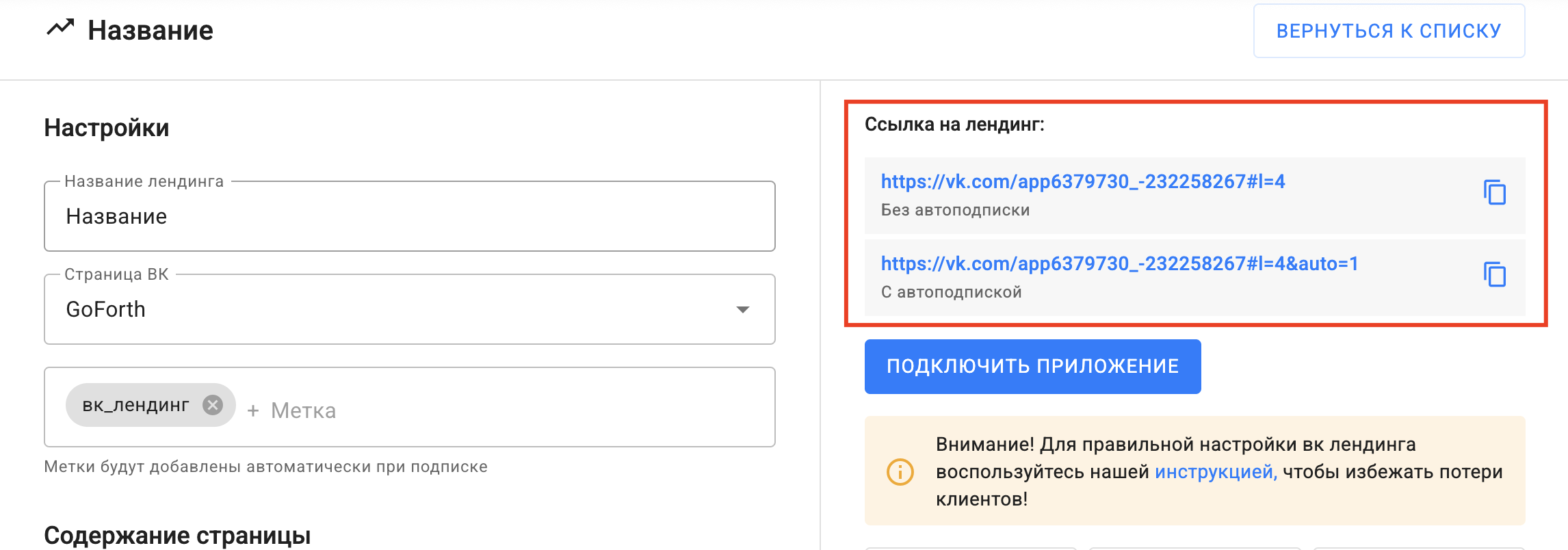The width and height of the screenshot is (1568, 550).
Task: Click the info icon in warning box
Action: [900, 471]
